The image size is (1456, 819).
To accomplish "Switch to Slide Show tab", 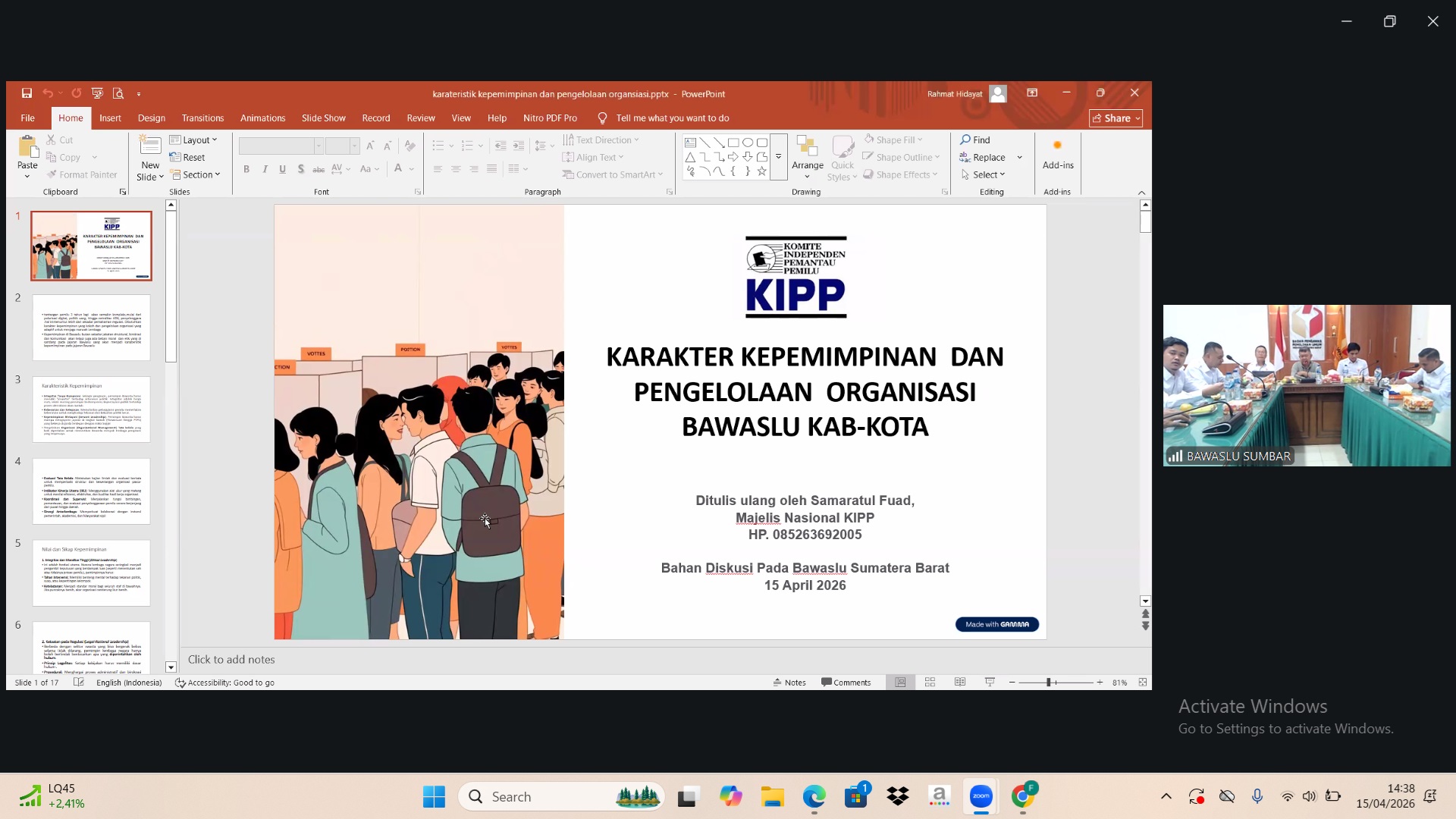I will (x=324, y=118).
